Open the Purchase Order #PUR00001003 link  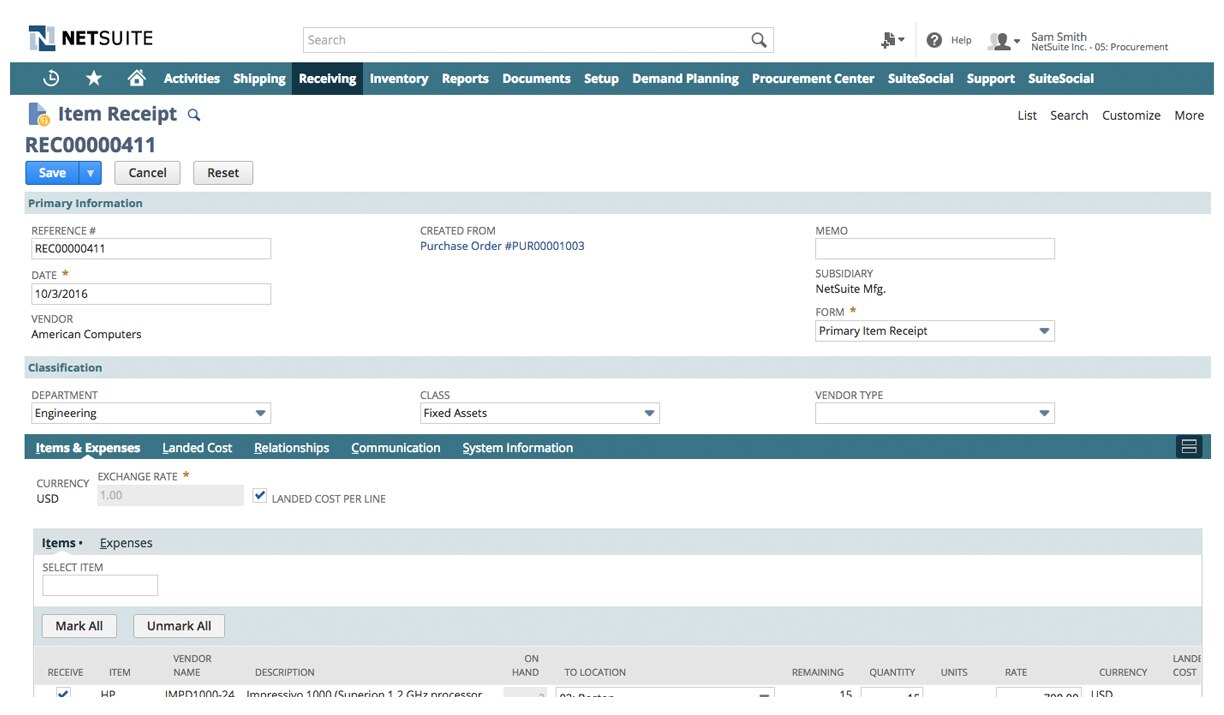coord(502,246)
